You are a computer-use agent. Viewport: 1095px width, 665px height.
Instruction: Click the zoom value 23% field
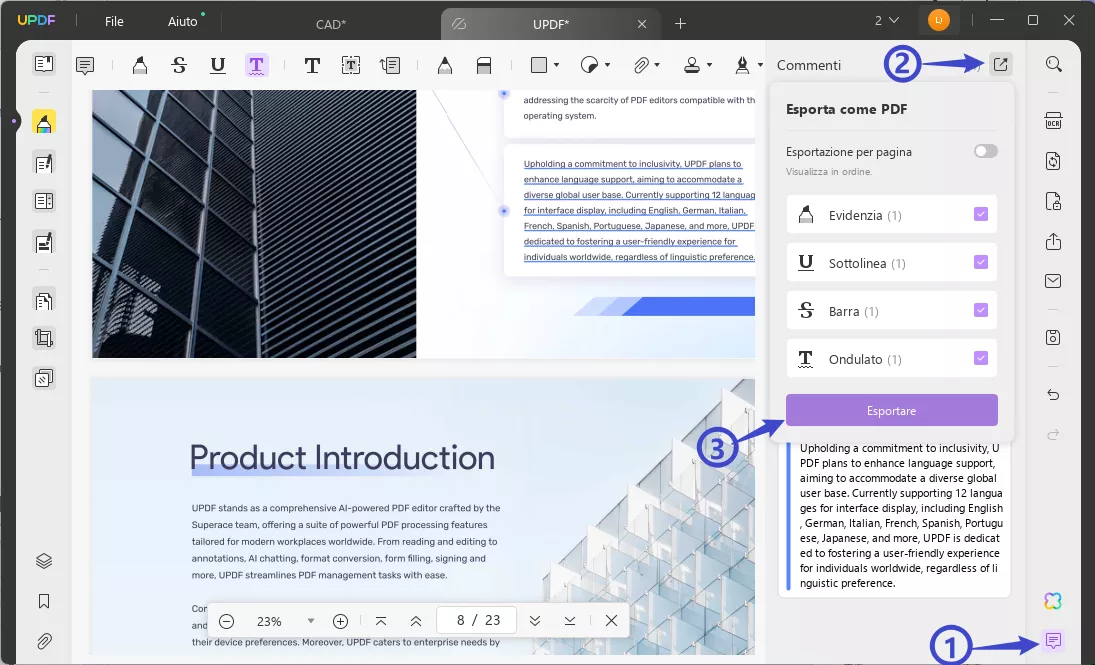[x=269, y=622]
